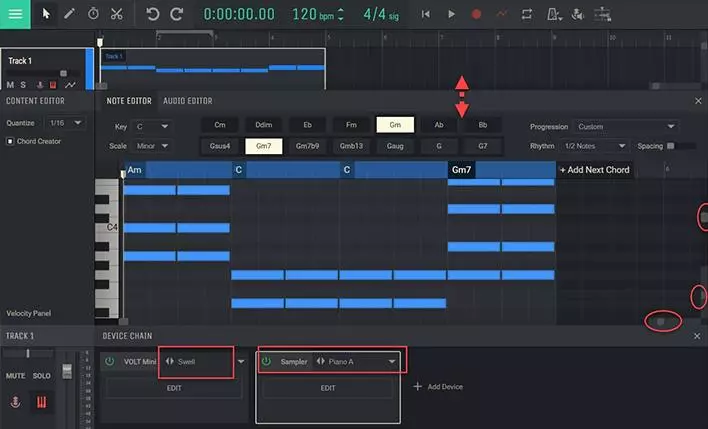Screen dimensions: 708x429
Task: Choose the Eb chord button
Action: point(307,125)
